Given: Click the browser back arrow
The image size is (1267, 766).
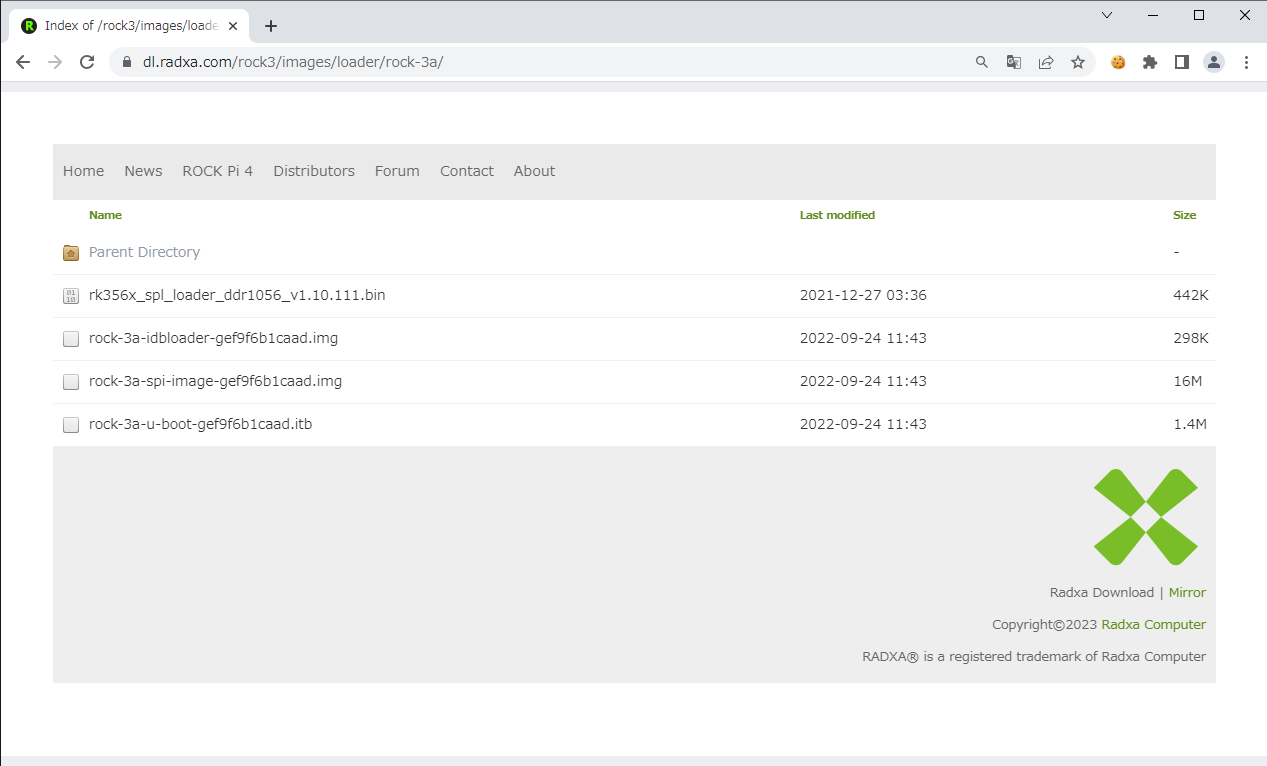Looking at the screenshot, I should 23,62.
